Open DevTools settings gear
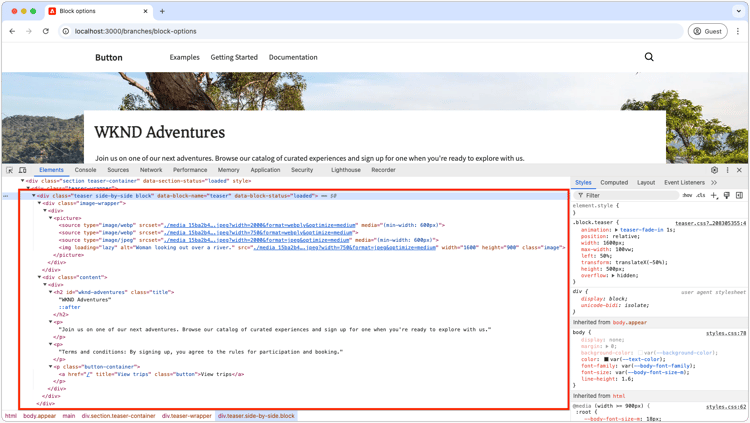Screen dimensions: 750x423 tap(714, 170)
